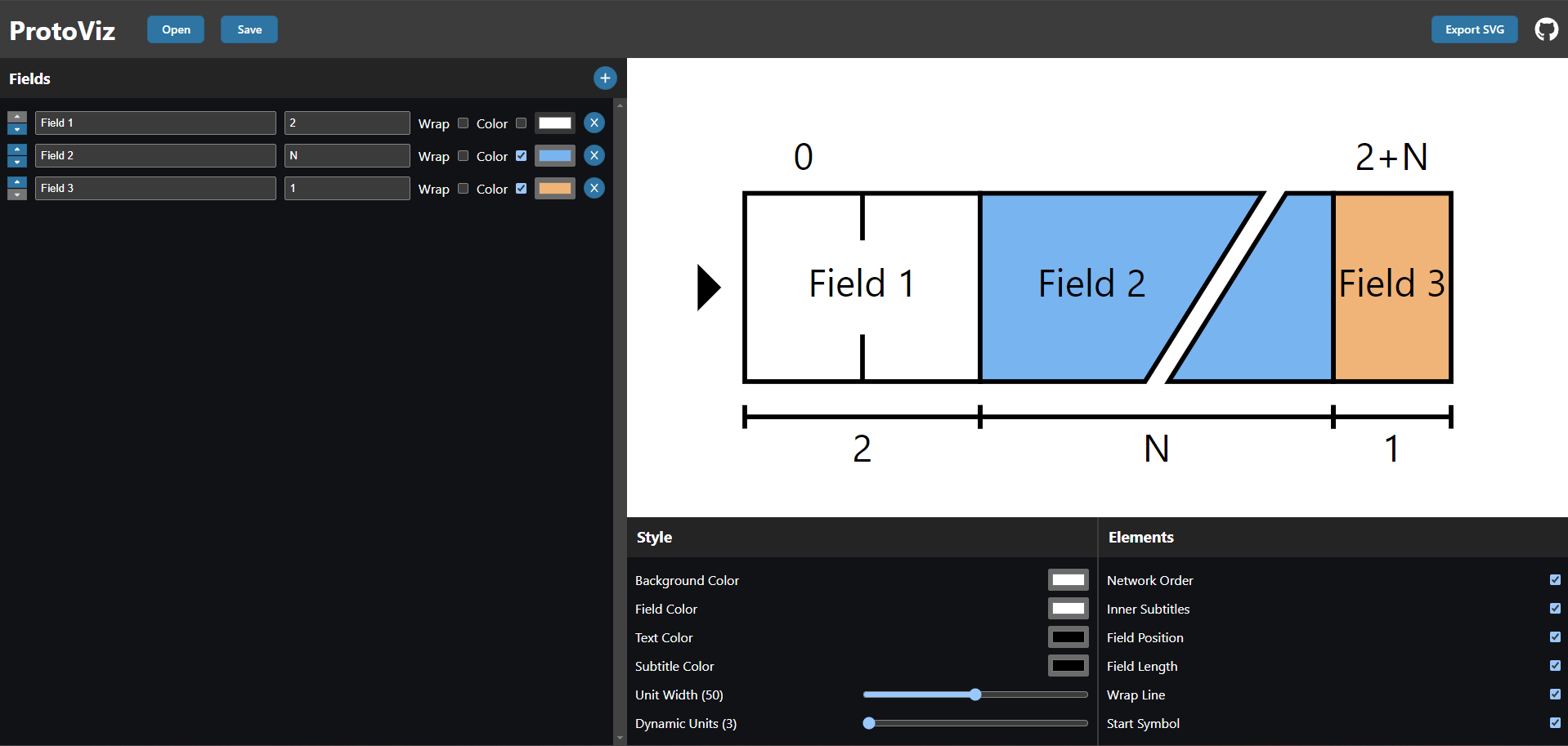
Task: Open Field 2 blue color swatch
Action: click(555, 155)
